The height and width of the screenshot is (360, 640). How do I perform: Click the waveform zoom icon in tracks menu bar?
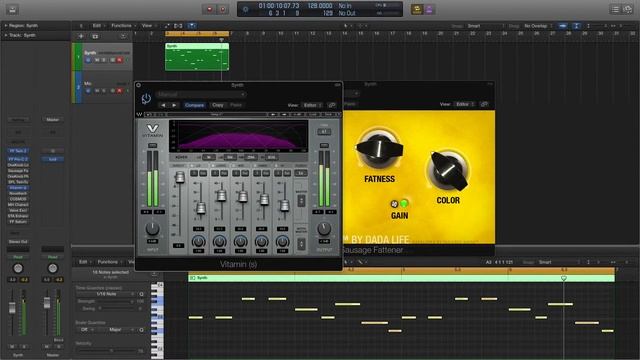click(x=563, y=26)
